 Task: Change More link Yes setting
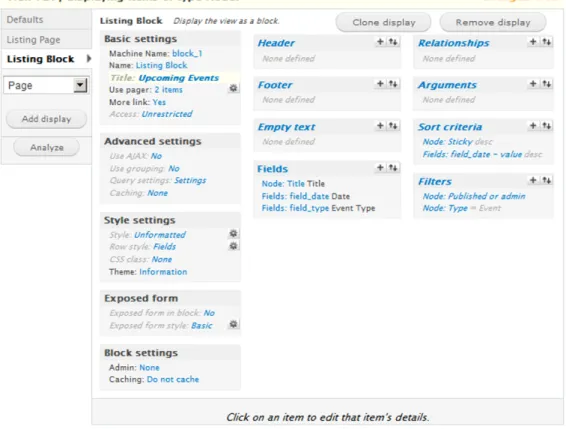point(159,102)
